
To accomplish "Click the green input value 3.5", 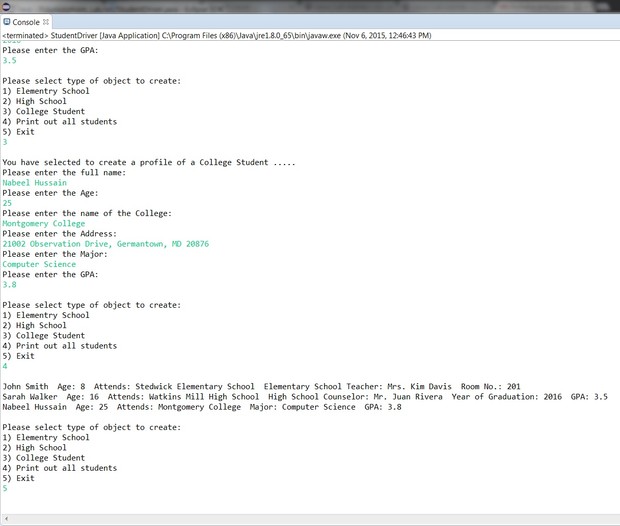I will click(9, 61).
